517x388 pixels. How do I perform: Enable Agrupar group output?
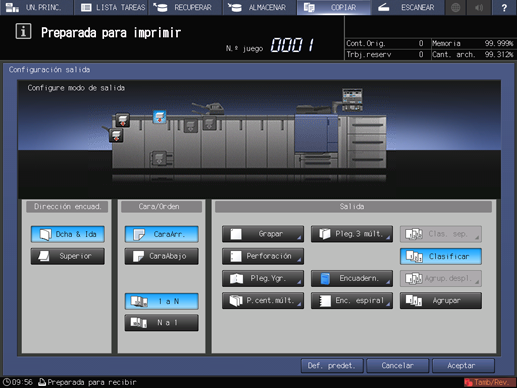point(441,301)
